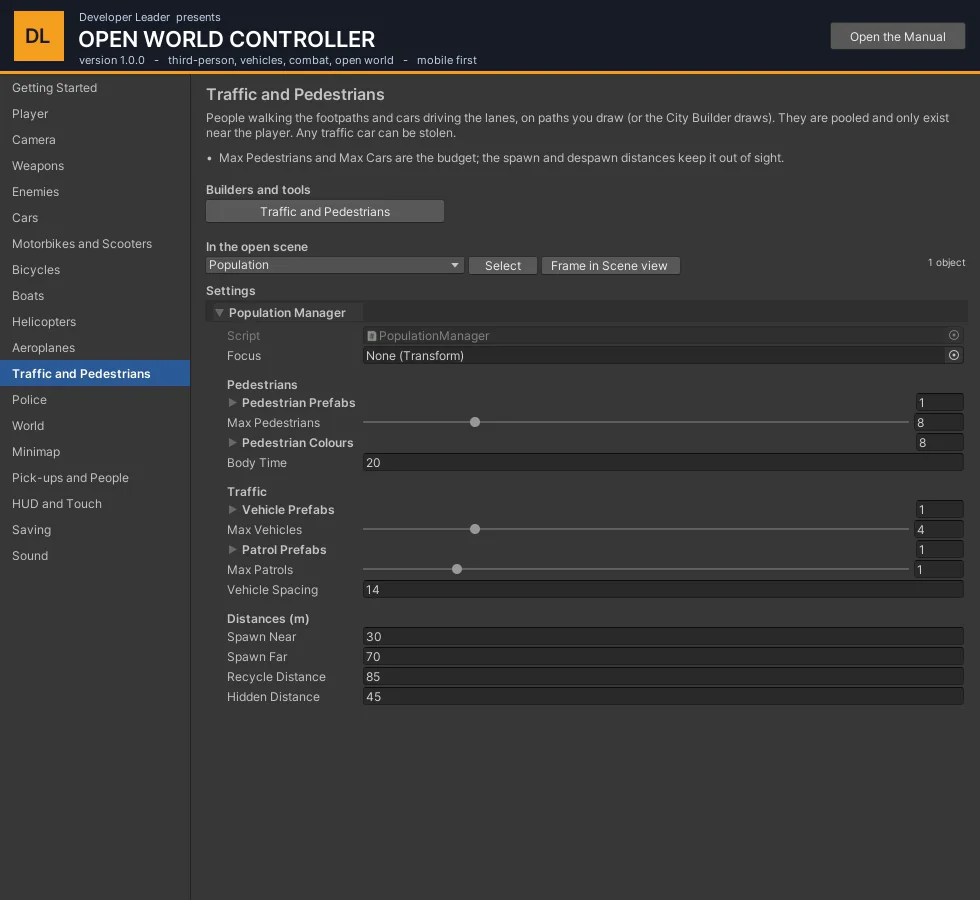
Task: Open the Cars section
Action: click(95, 218)
